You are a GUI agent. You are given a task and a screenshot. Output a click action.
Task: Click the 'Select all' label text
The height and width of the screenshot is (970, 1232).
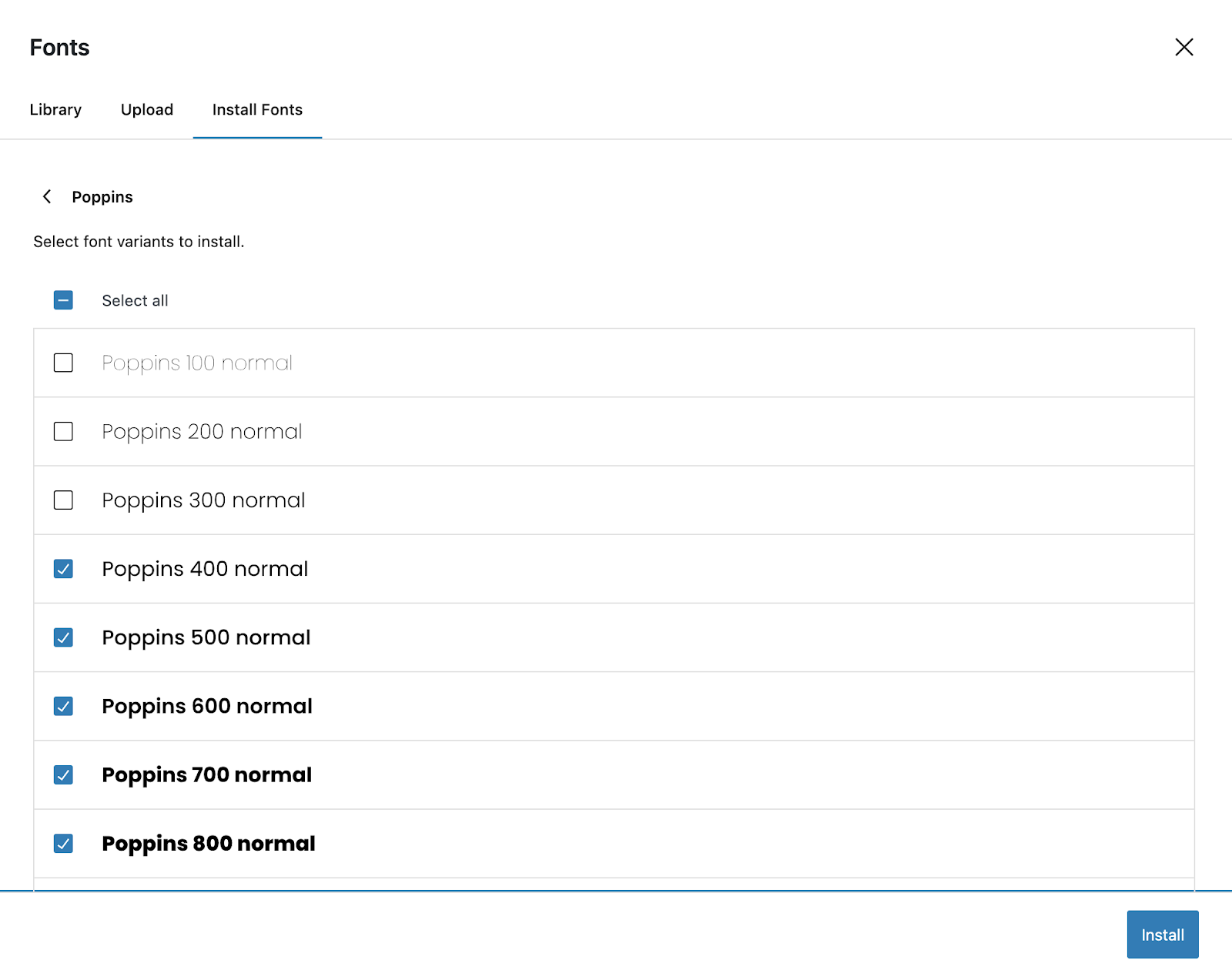click(x=135, y=300)
